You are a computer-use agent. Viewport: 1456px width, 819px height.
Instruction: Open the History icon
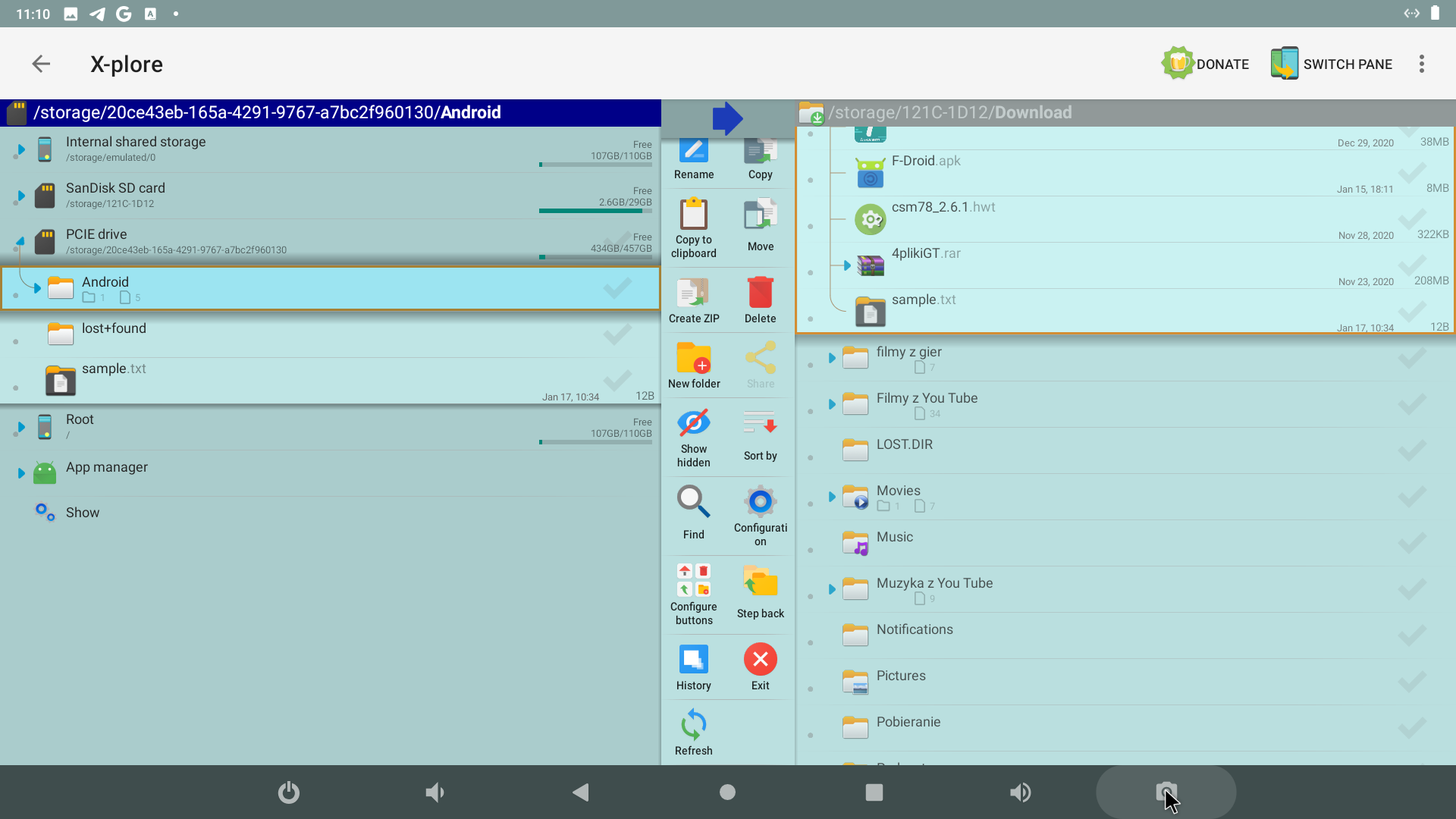click(694, 659)
